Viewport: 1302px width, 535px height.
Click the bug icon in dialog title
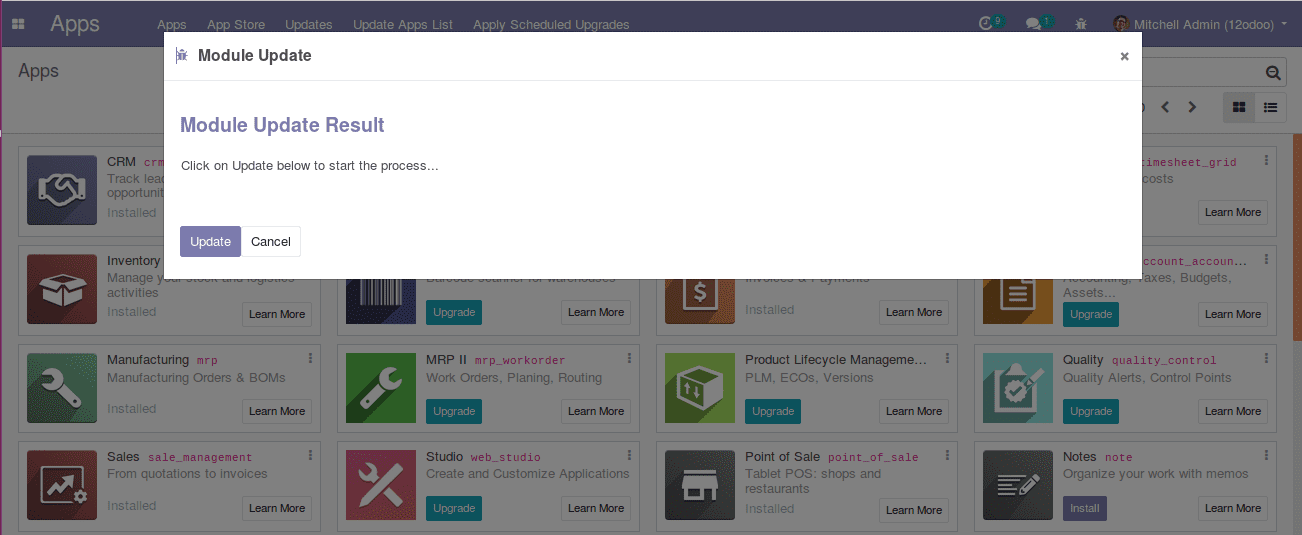click(x=182, y=56)
